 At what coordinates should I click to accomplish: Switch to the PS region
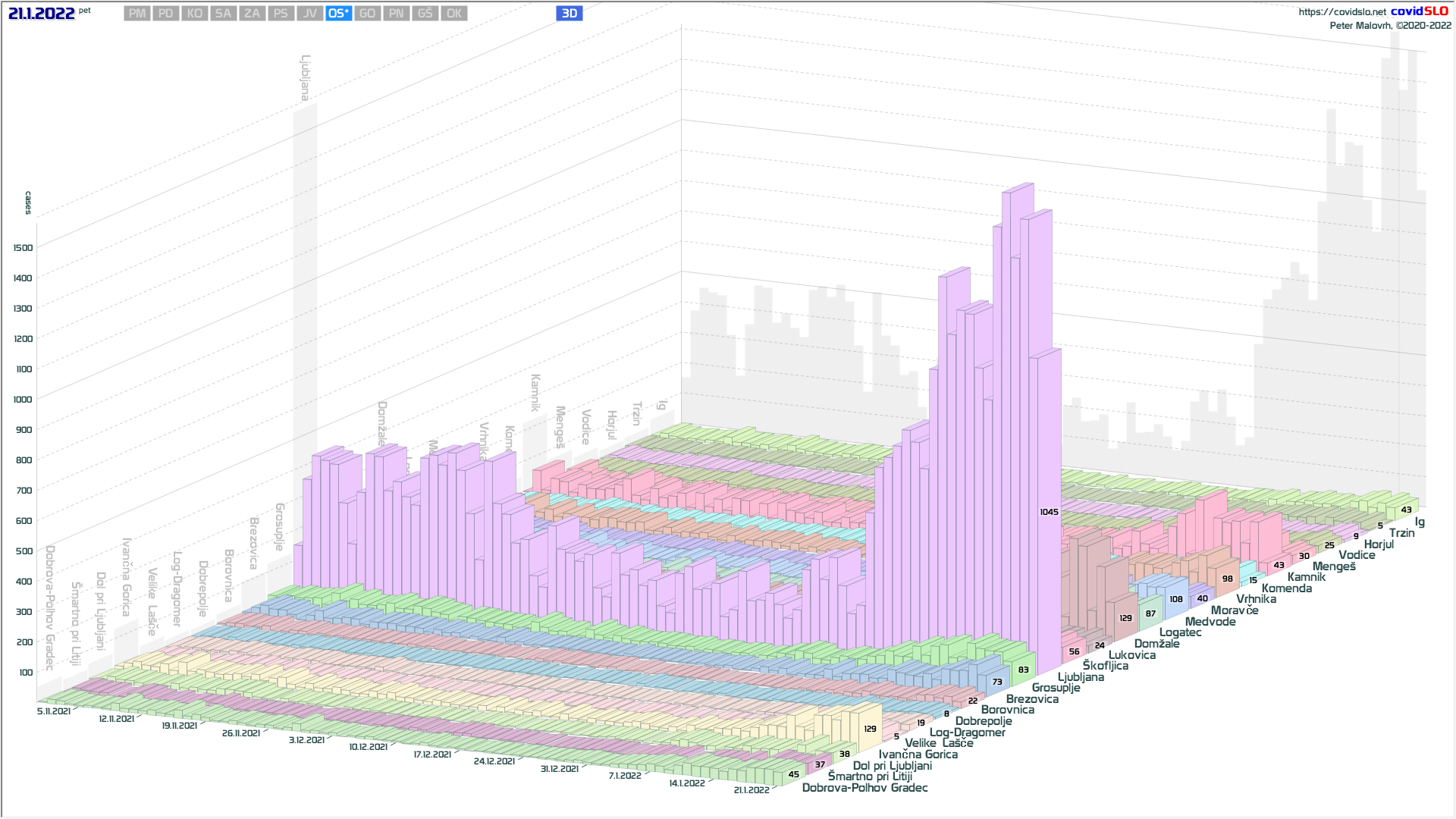coord(281,14)
